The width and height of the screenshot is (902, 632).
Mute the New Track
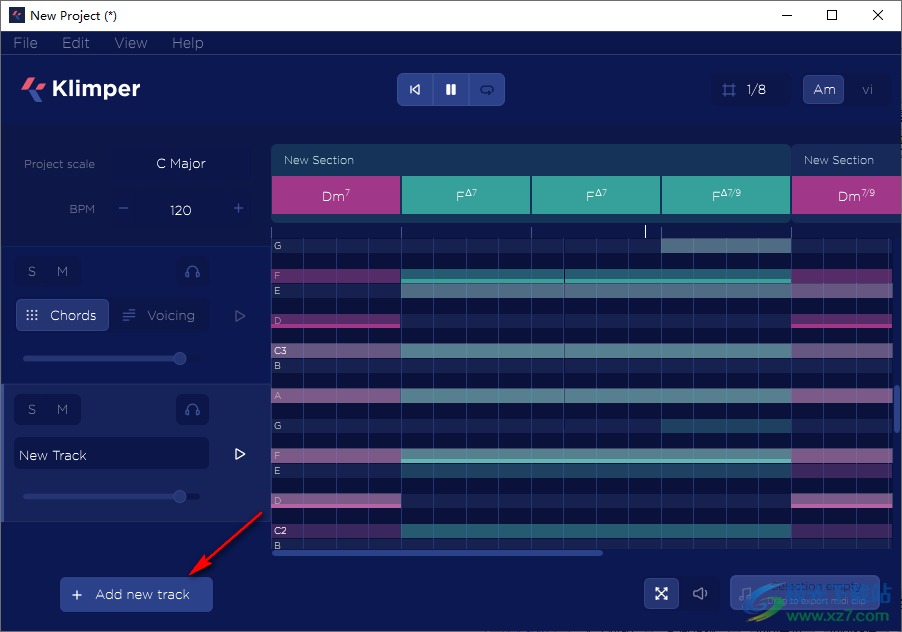[62, 409]
